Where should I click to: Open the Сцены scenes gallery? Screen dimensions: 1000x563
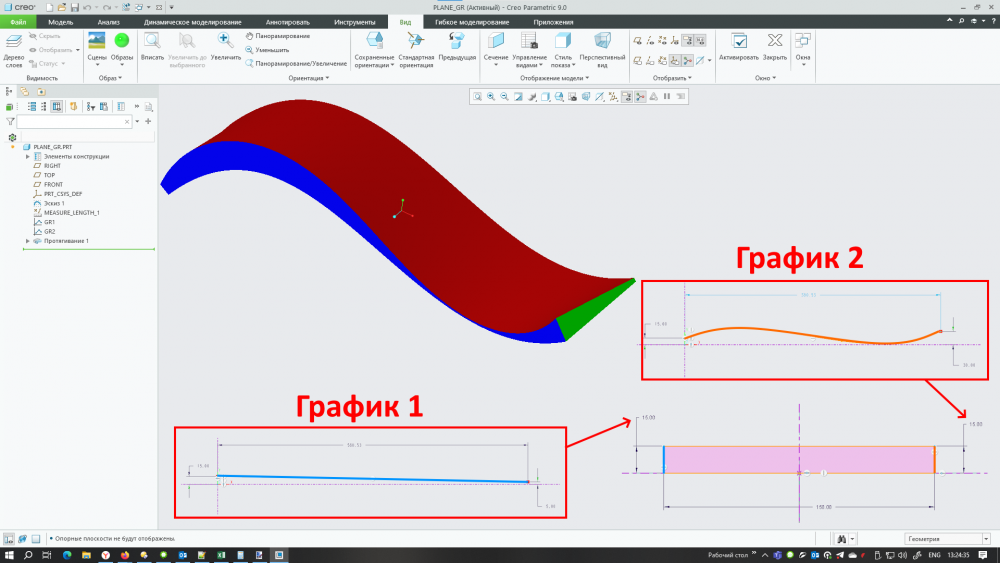[97, 48]
